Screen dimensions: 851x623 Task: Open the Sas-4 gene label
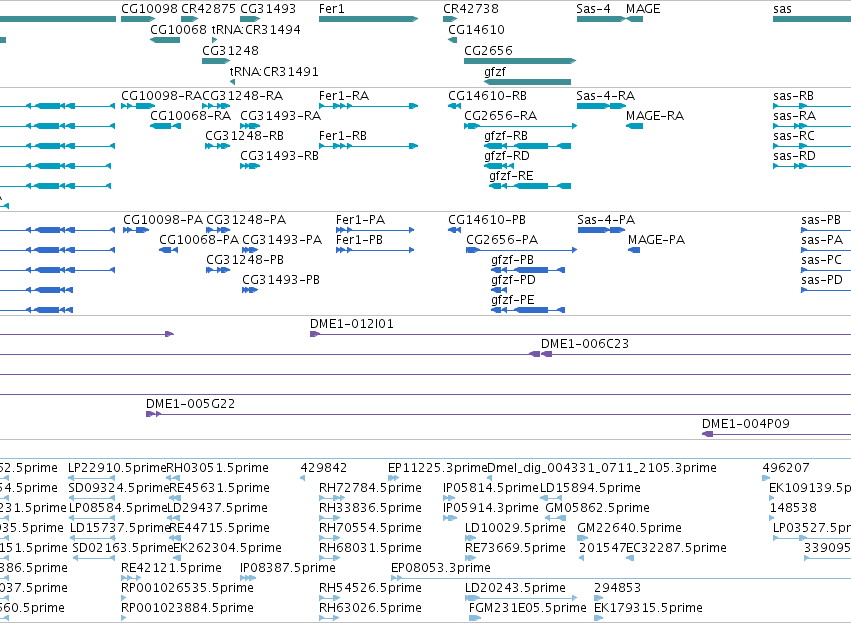[x=593, y=9]
